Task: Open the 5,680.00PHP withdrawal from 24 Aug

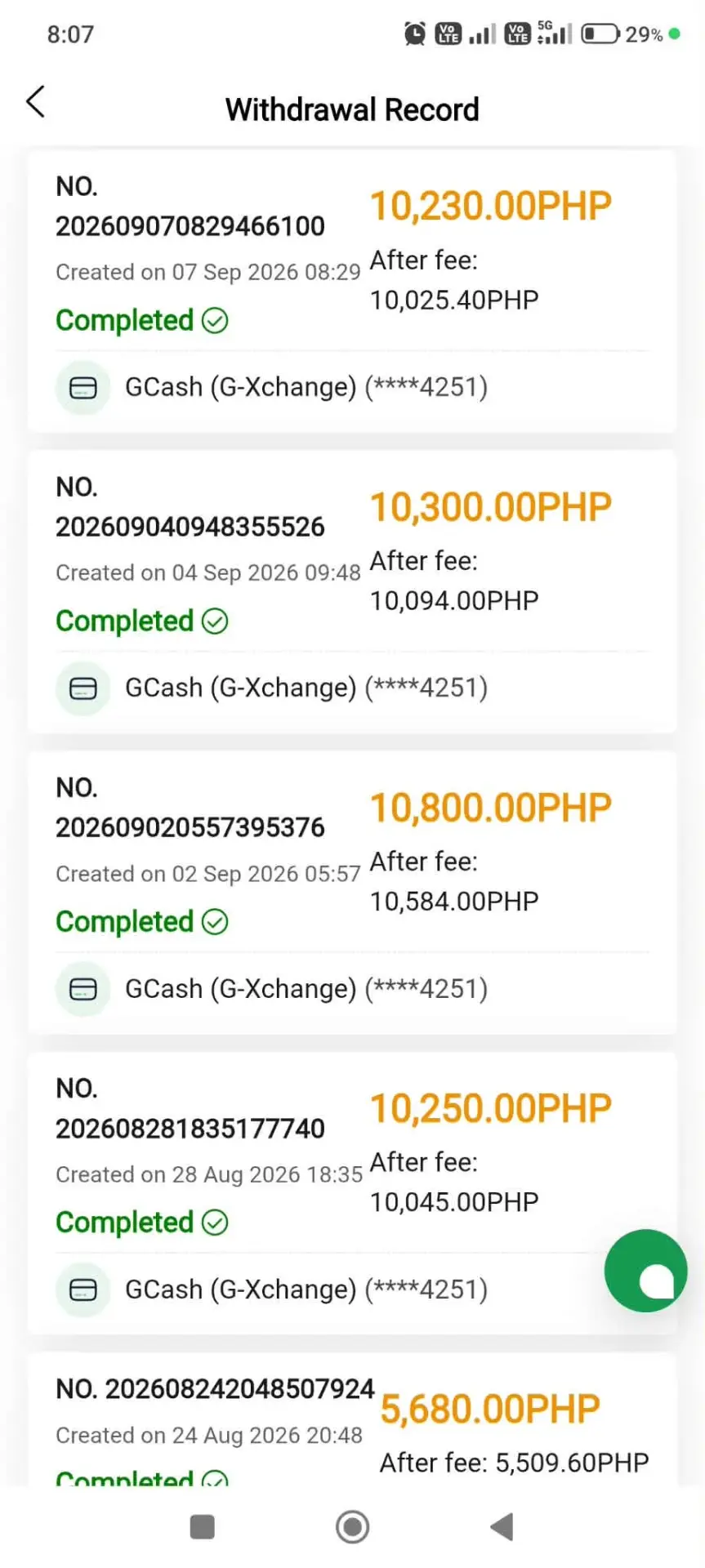Action: (352, 1421)
